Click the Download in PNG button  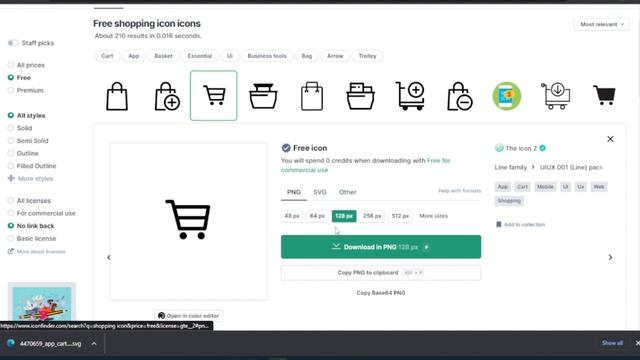click(x=381, y=247)
